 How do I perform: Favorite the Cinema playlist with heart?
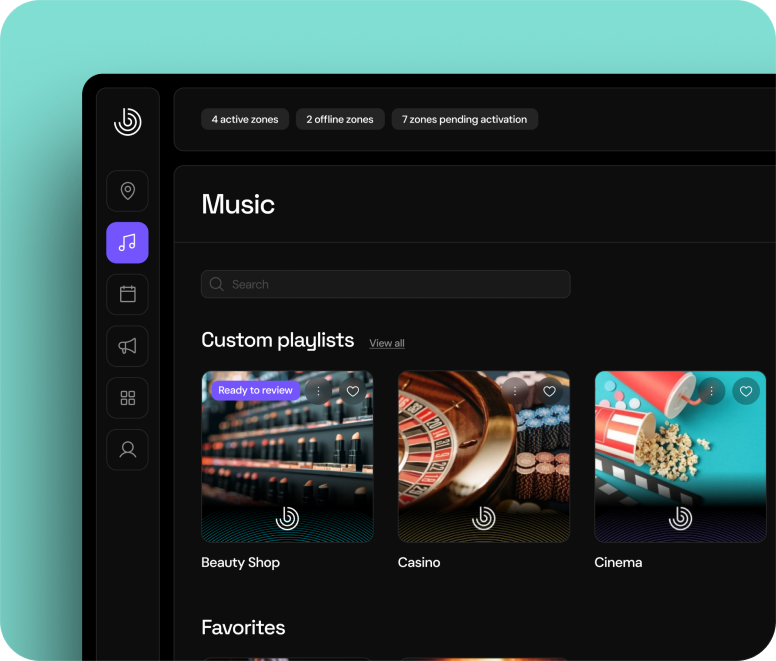[746, 391]
